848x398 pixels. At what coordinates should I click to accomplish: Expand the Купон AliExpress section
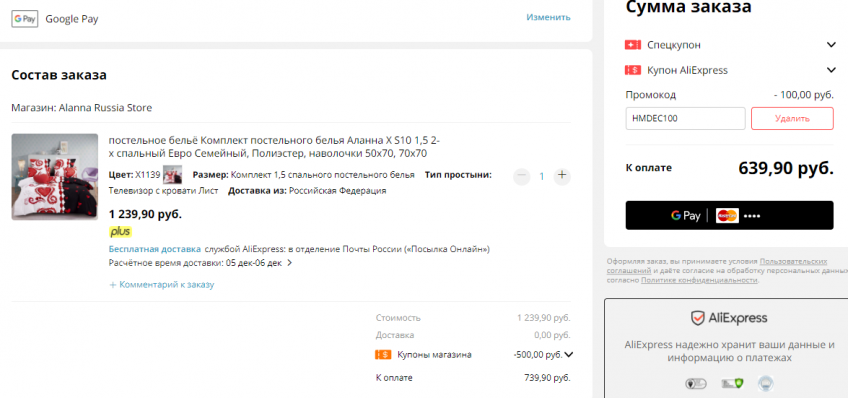pos(831,70)
